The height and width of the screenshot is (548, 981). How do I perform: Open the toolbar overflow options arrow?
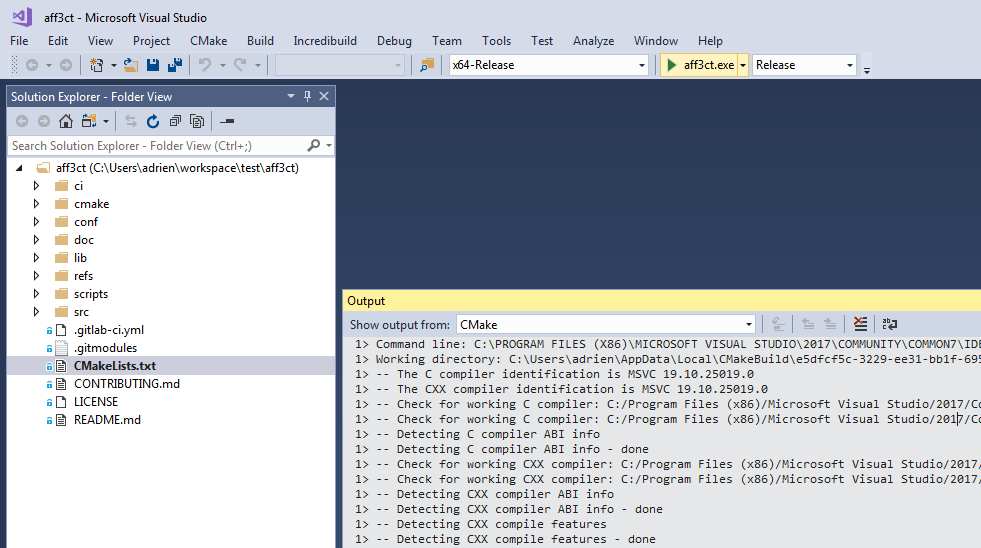pos(867,70)
